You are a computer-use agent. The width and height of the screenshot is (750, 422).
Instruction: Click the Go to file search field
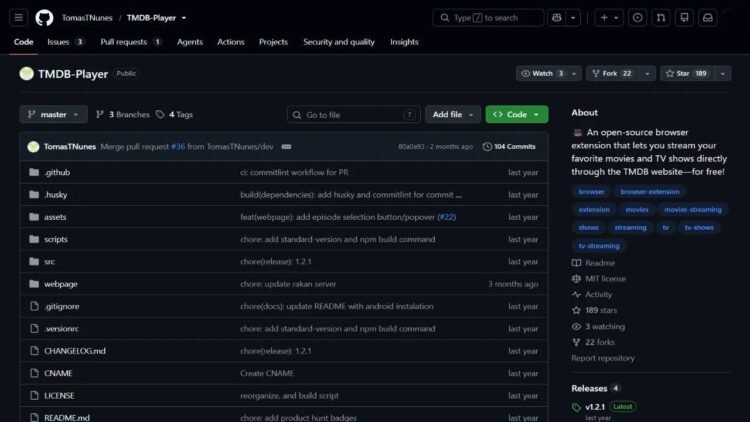click(353, 115)
